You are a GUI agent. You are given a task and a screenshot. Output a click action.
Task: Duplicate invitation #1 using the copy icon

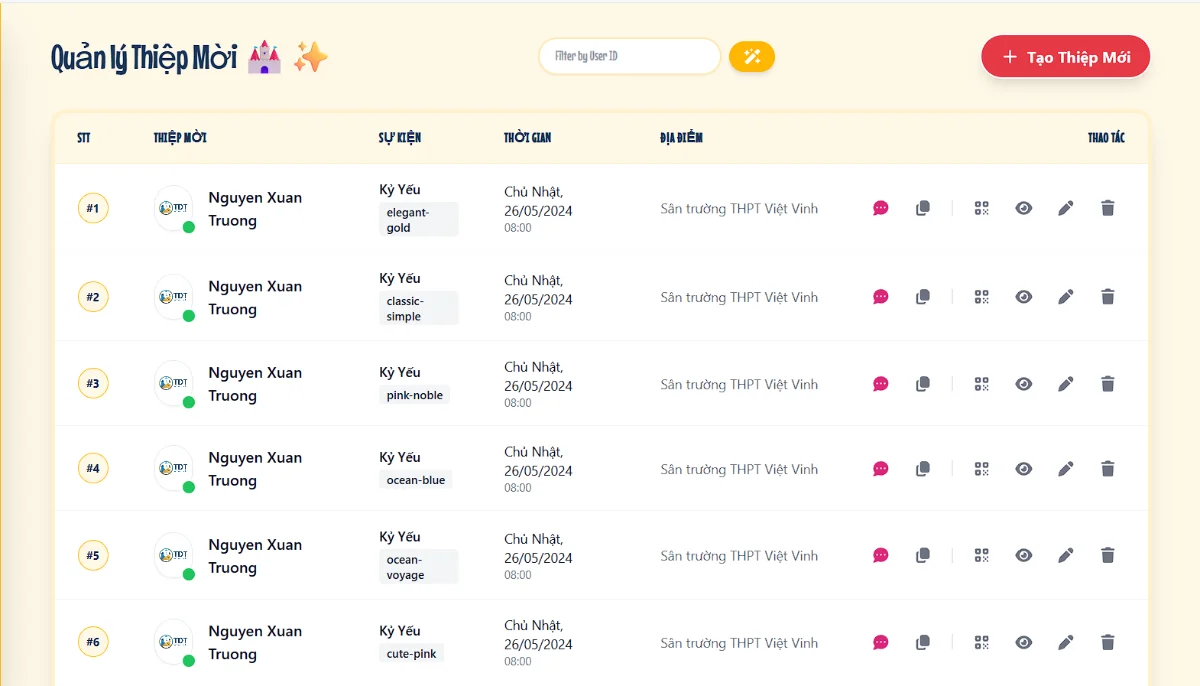pyautogui.click(x=923, y=208)
